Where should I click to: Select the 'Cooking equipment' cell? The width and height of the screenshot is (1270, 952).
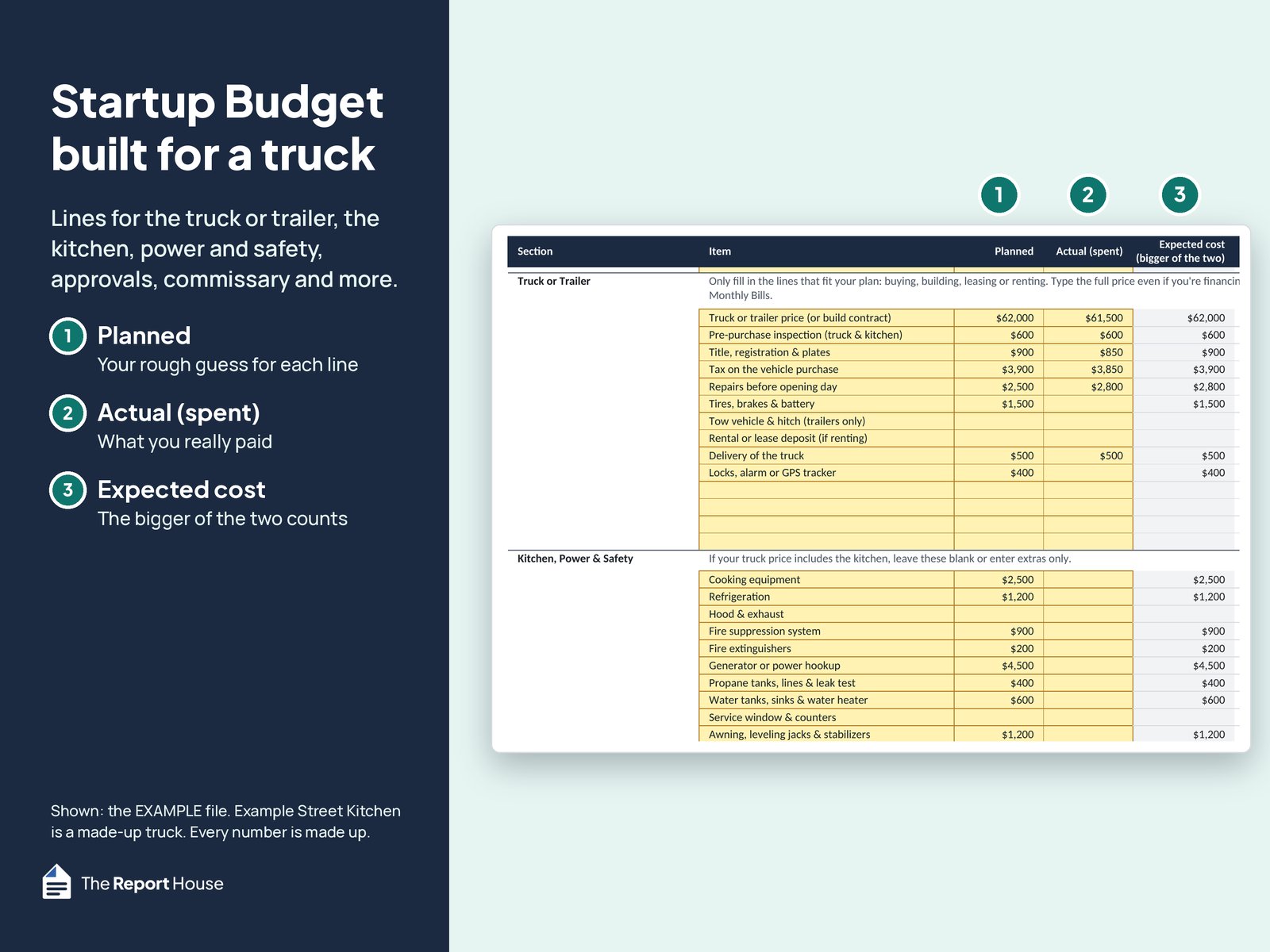826,580
